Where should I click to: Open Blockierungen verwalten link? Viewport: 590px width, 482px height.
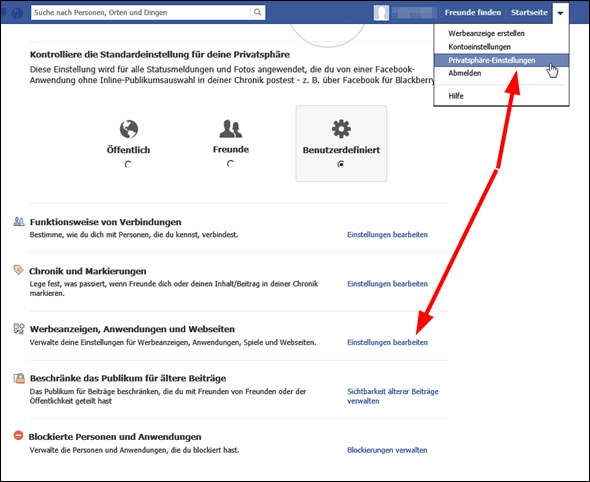pyautogui.click(x=387, y=450)
